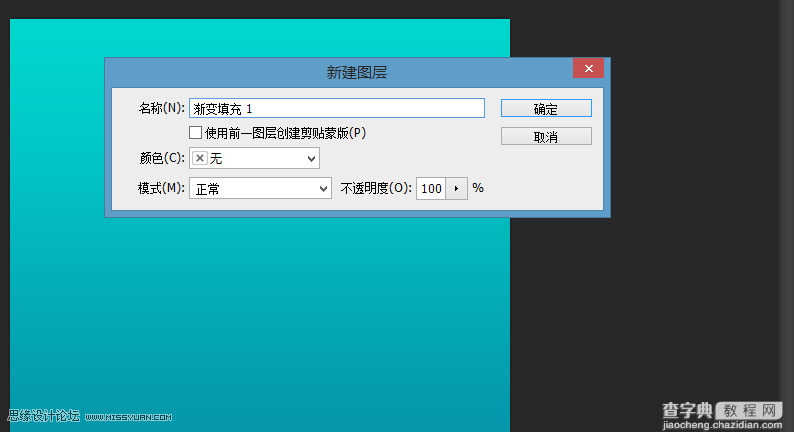794x432 pixels.
Task: Click the 取消 button
Action: point(546,136)
